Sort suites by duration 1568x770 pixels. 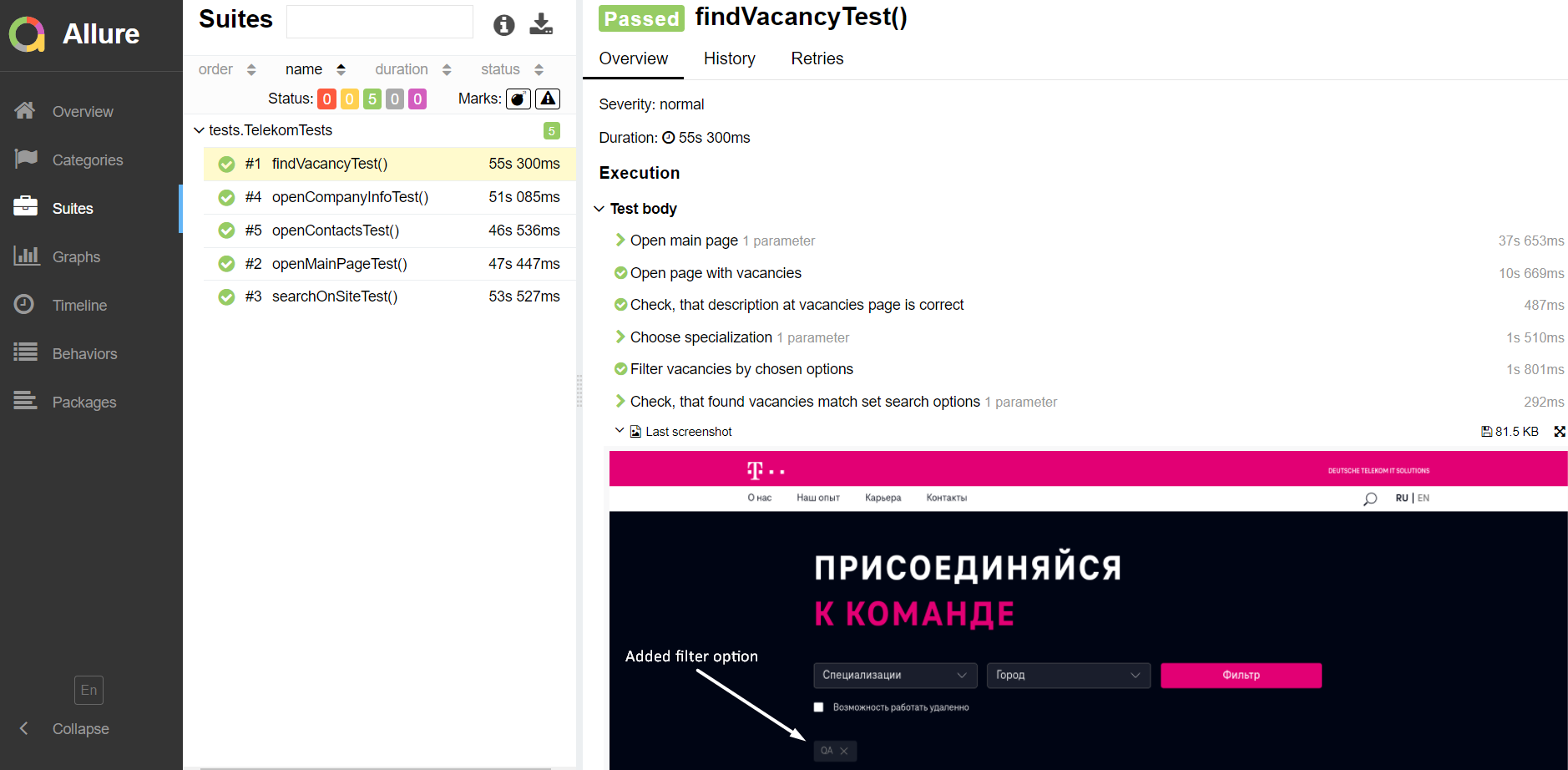click(x=413, y=69)
